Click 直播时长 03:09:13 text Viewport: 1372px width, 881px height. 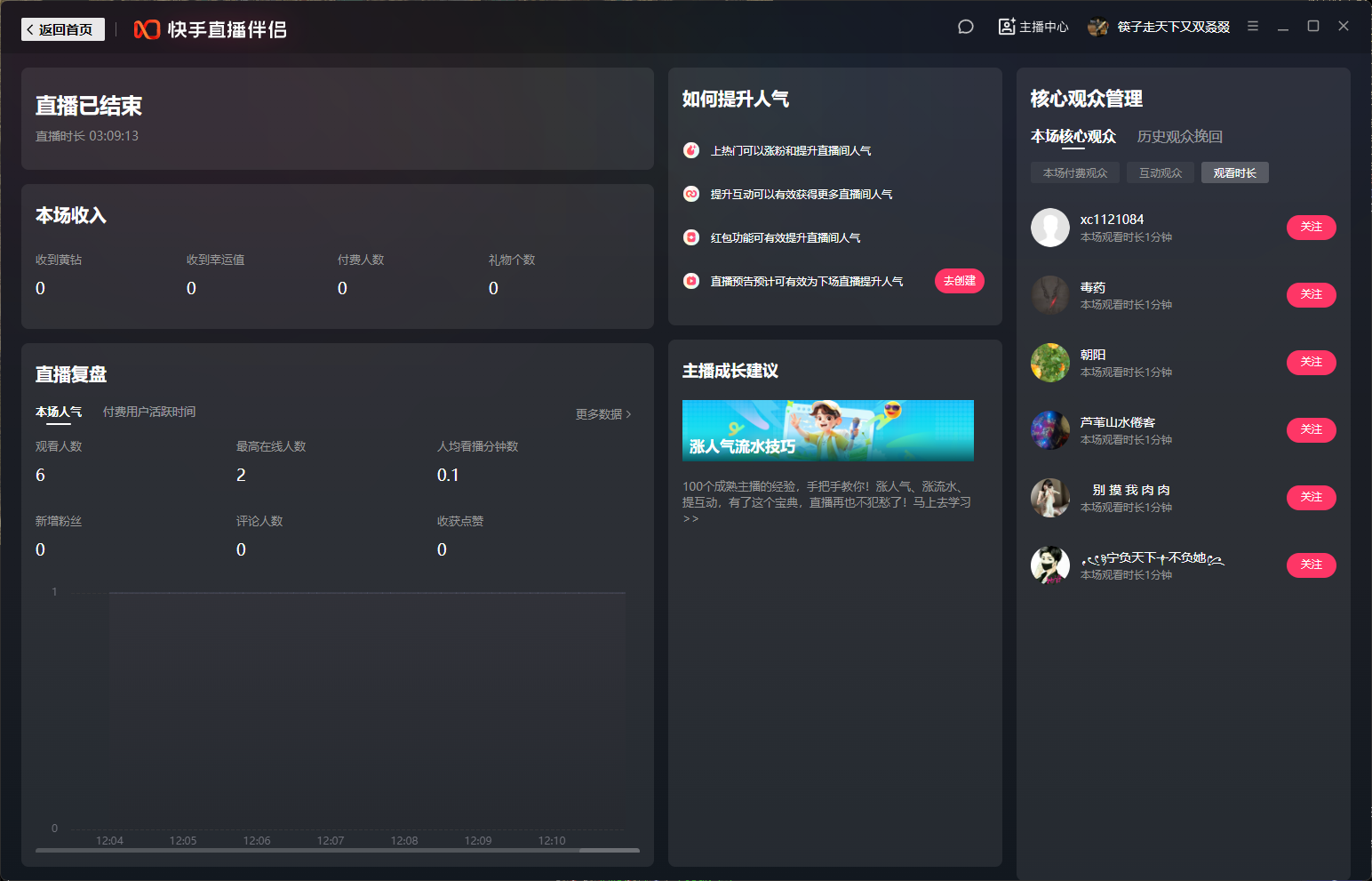tap(87, 136)
